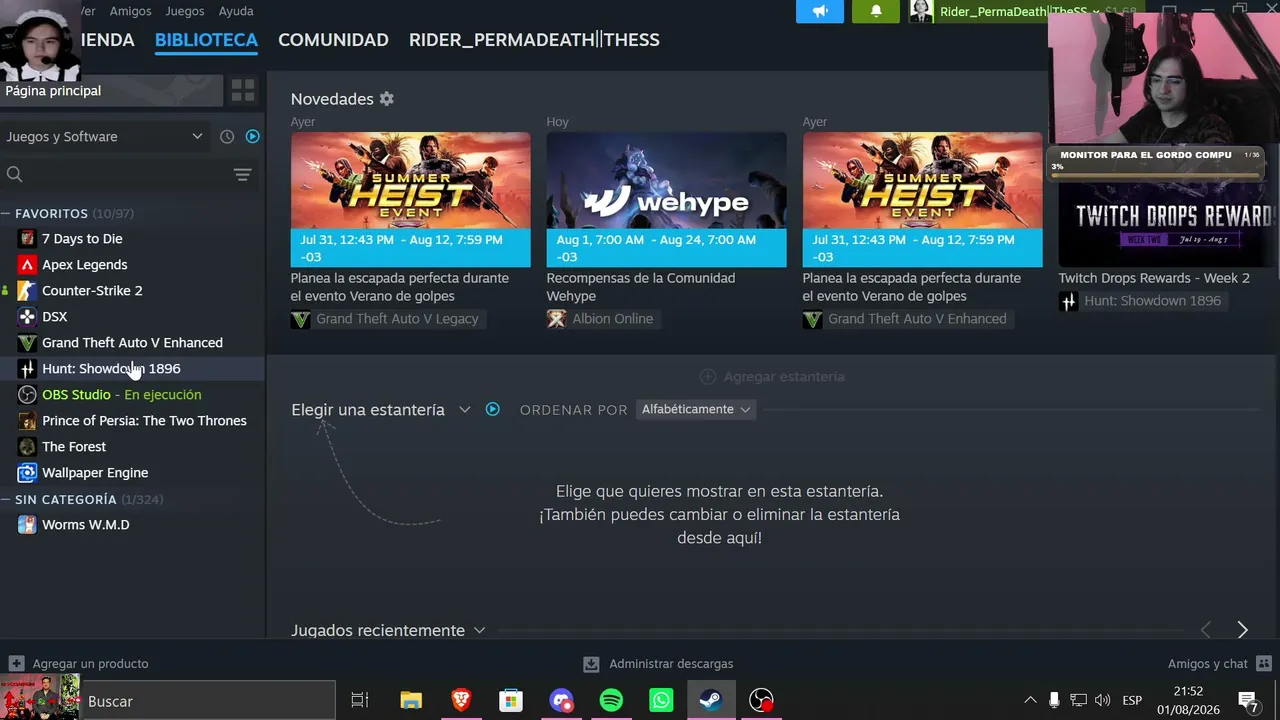
Task: Open Windows Task View from taskbar
Action: coord(360,700)
